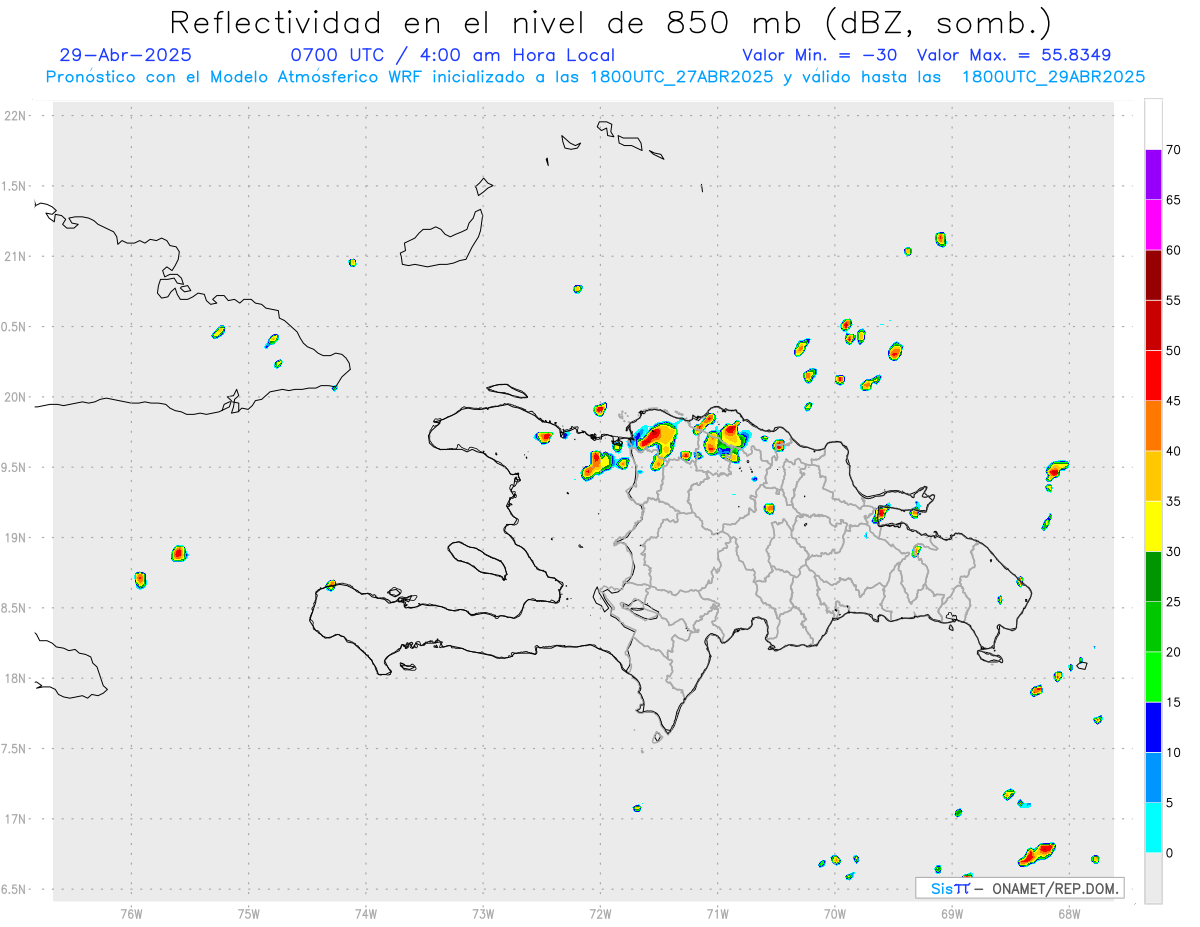Viewport: 1200px width, 927px height.
Task: Click the colorbar tick label '65'
Action: click(1173, 200)
